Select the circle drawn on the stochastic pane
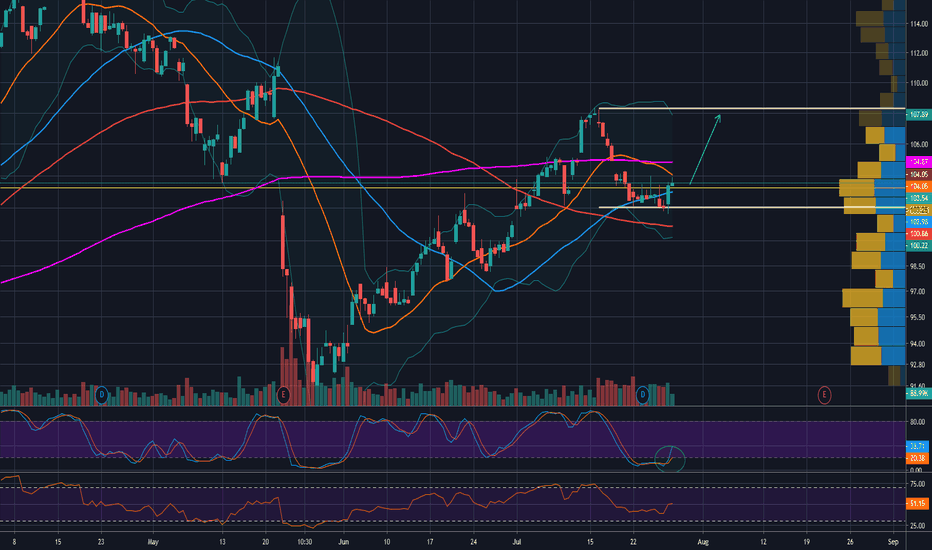932x550 pixels. pos(670,459)
